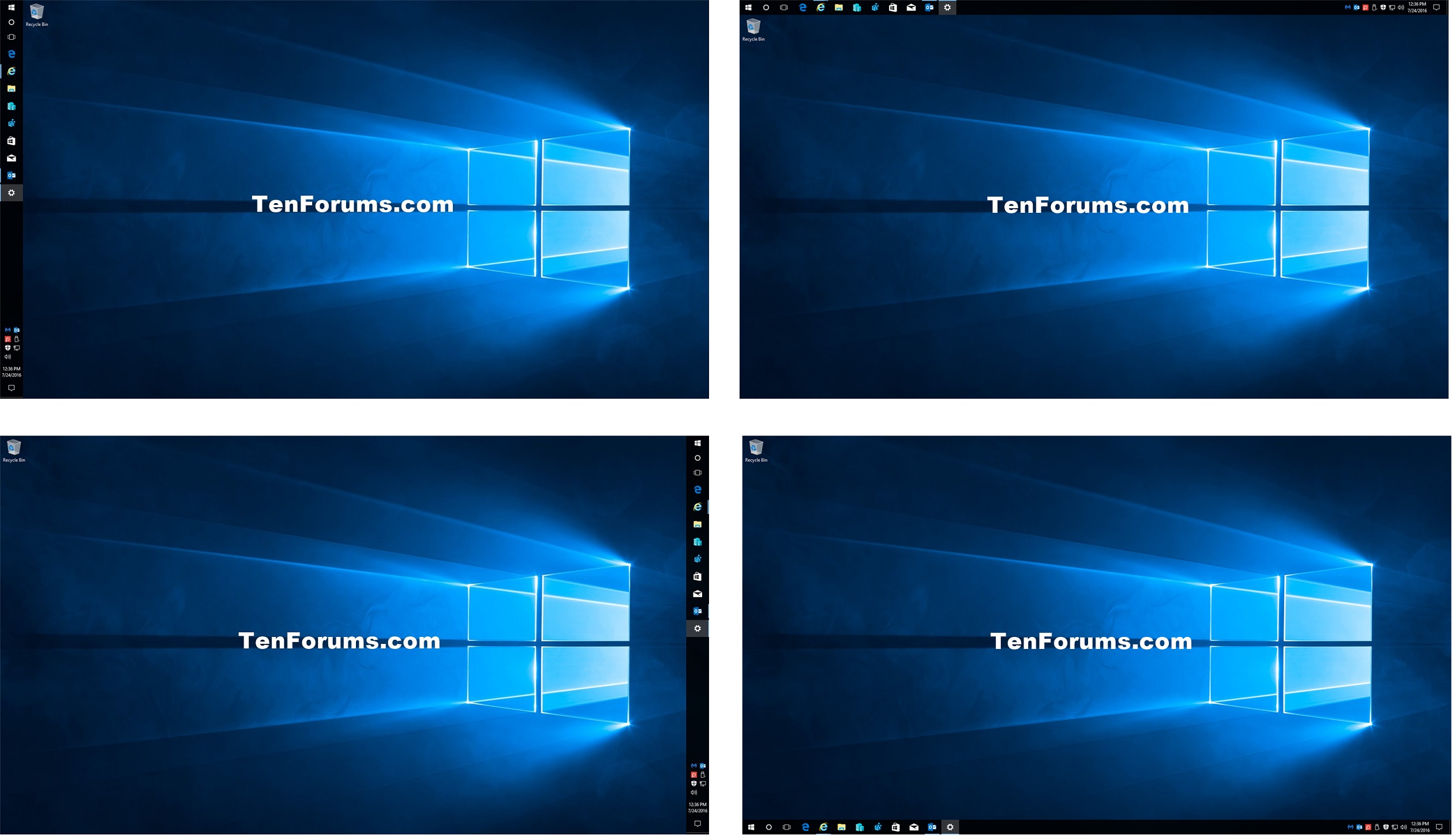Open Action Center on the top taskbar
The image size is (1455, 840).
(x=1436, y=7)
